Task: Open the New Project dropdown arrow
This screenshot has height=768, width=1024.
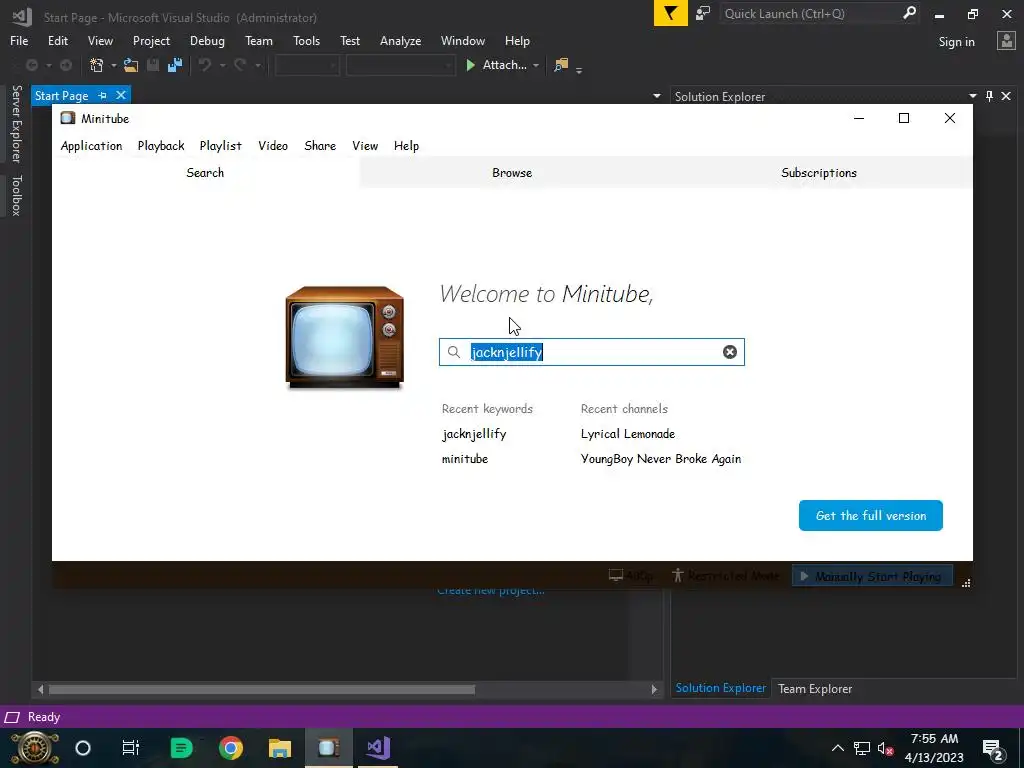Action: click(x=113, y=65)
